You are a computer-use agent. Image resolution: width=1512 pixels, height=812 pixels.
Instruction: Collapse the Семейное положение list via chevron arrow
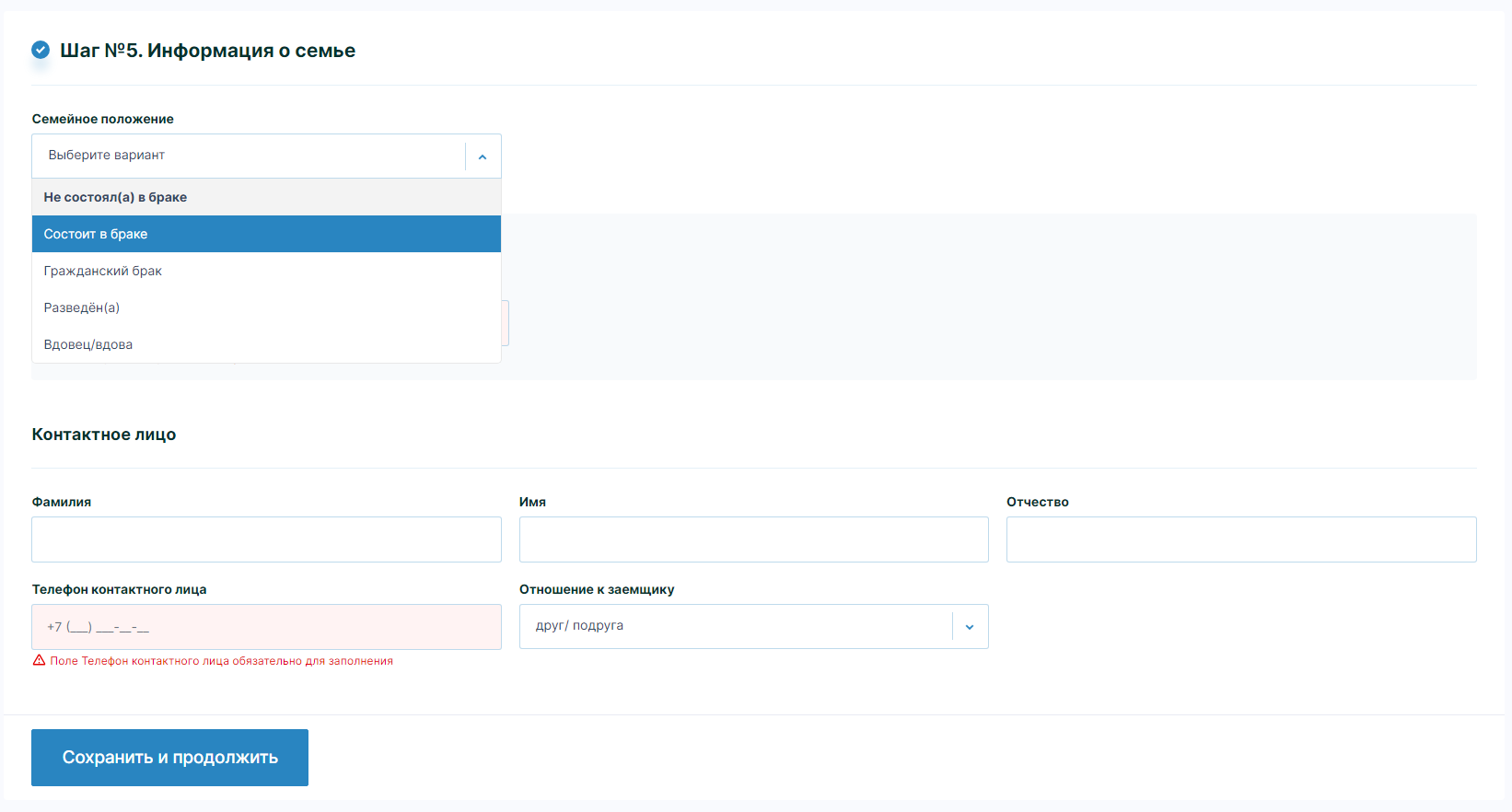click(x=483, y=157)
